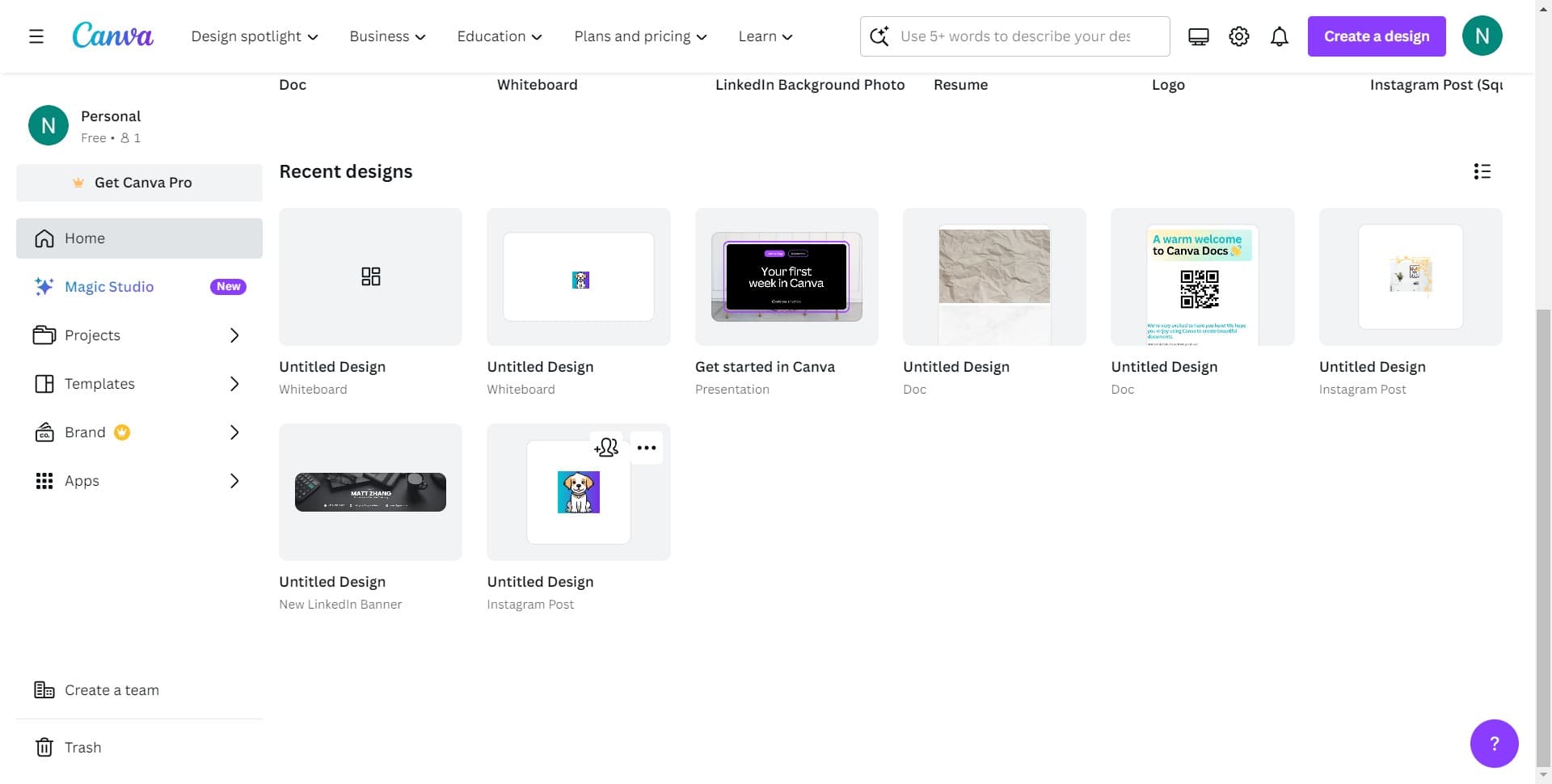Open the Design spotlight dropdown menu
The height and width of the screenshot is (784, 1552).
coord(255,36)
